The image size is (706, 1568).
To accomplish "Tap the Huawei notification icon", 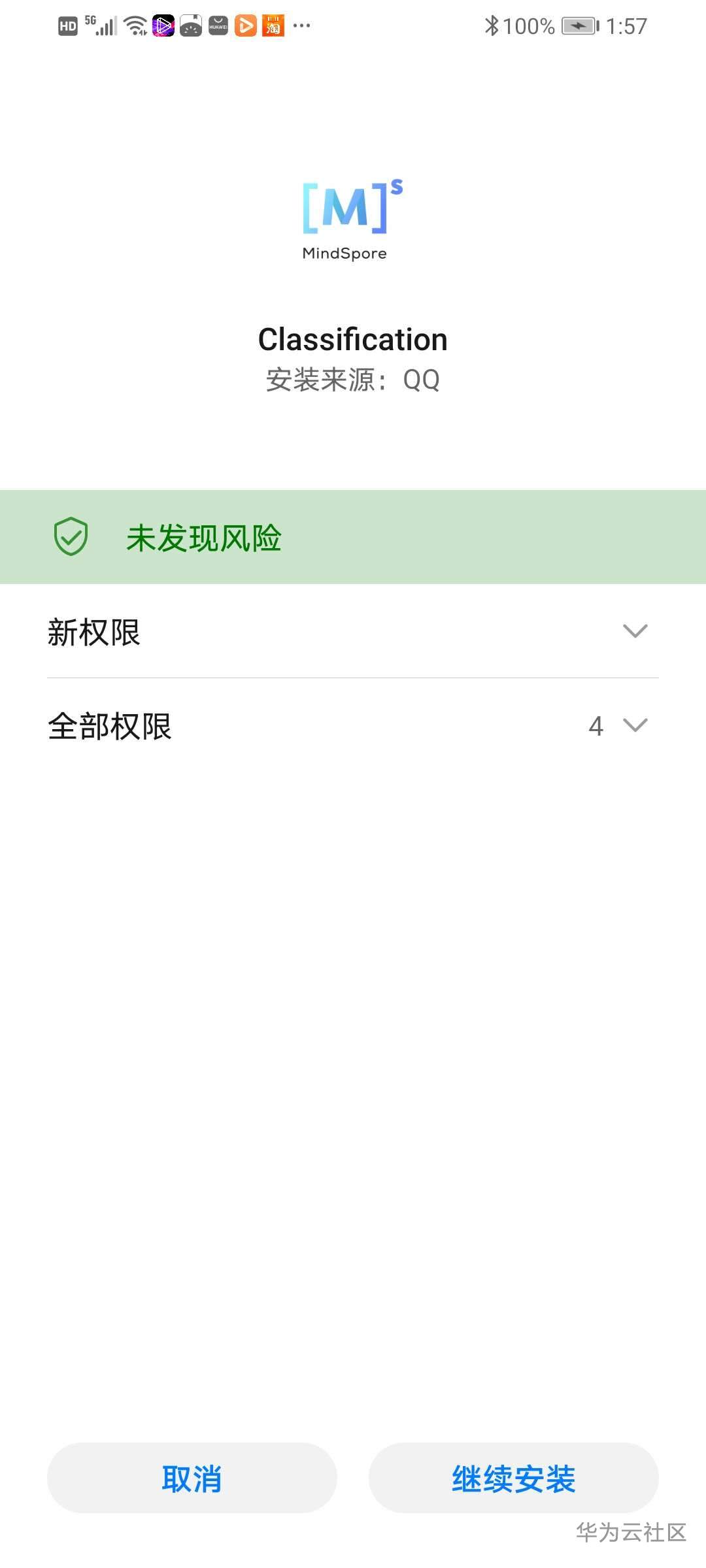I will click(218, 25).
